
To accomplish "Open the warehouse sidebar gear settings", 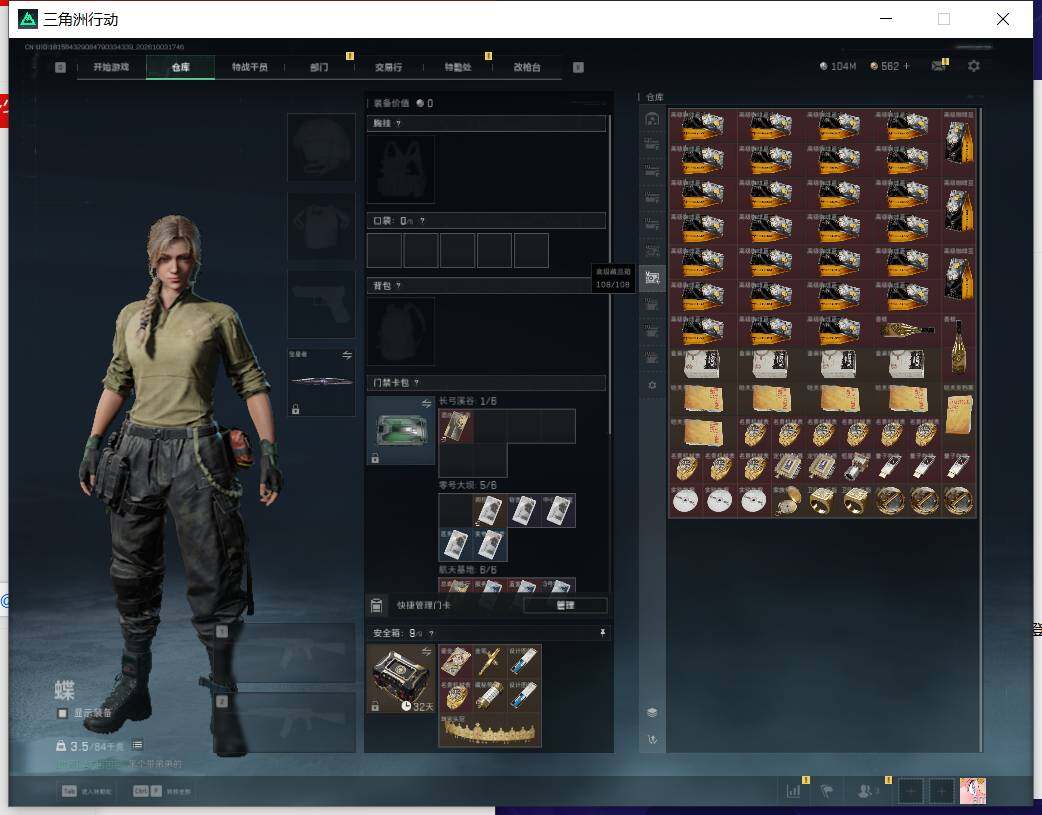I will coord(652,385).
